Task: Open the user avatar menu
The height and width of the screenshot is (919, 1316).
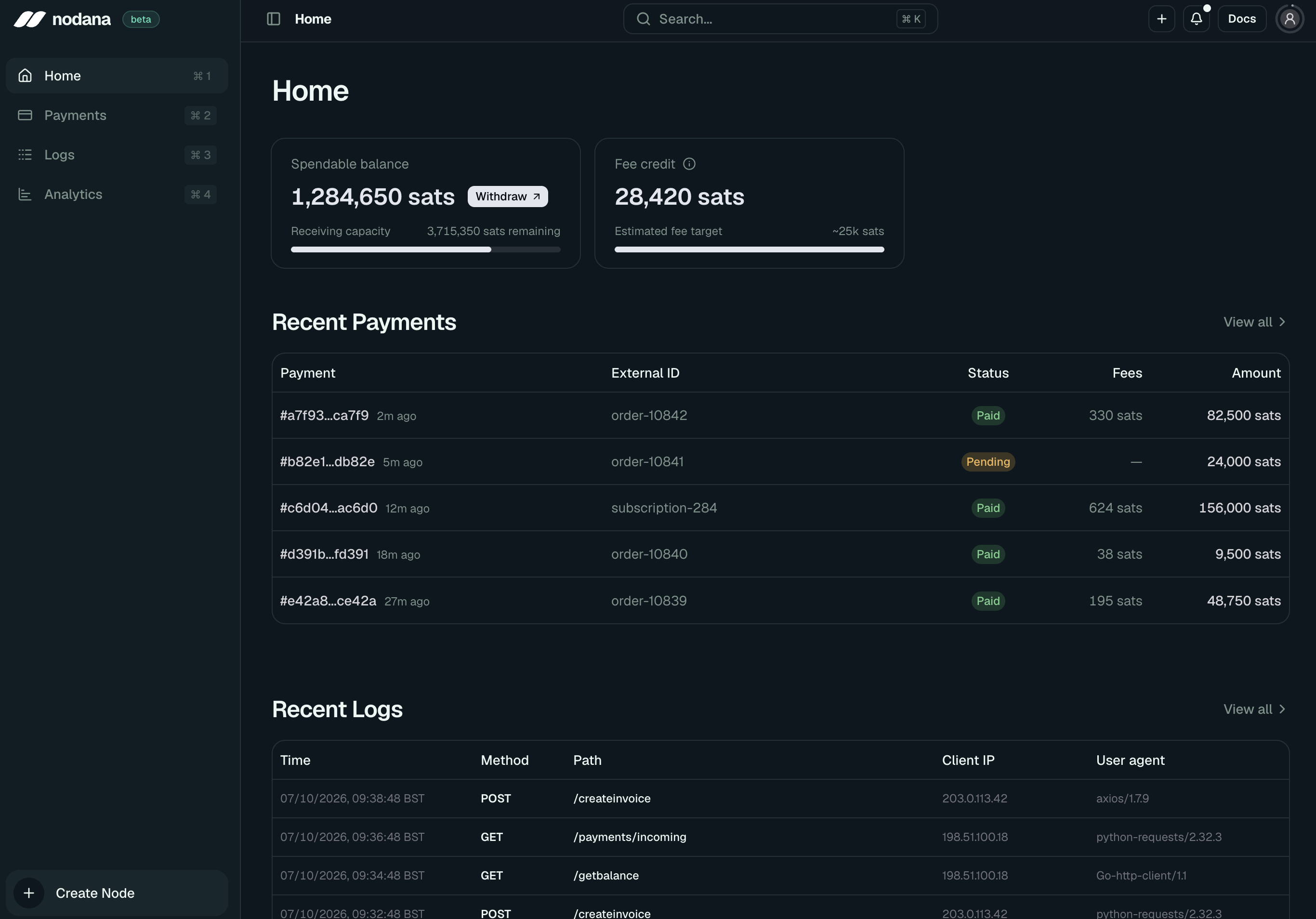Action: click(x=1290, y=19)
